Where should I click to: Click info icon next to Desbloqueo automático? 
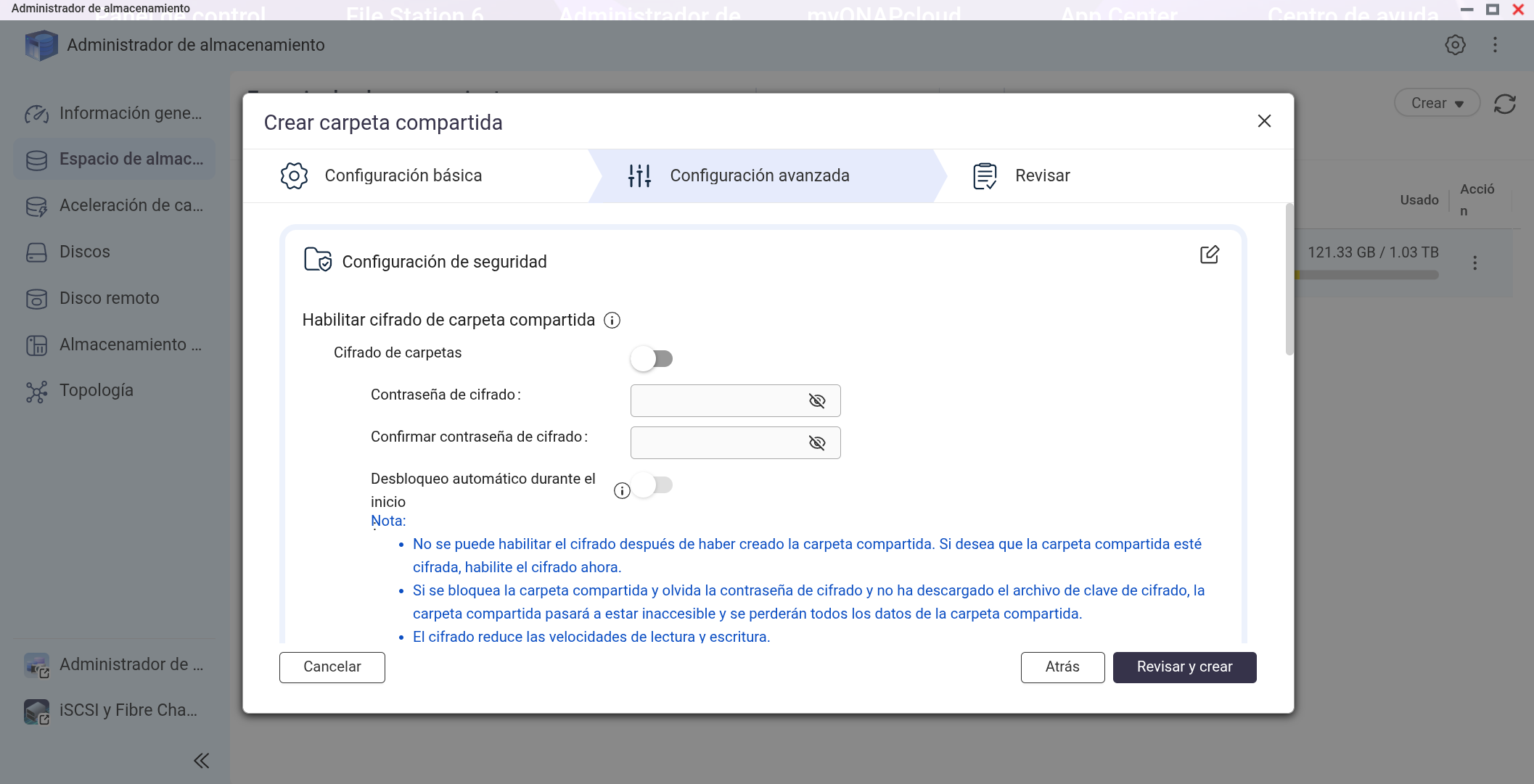(622, 491)
